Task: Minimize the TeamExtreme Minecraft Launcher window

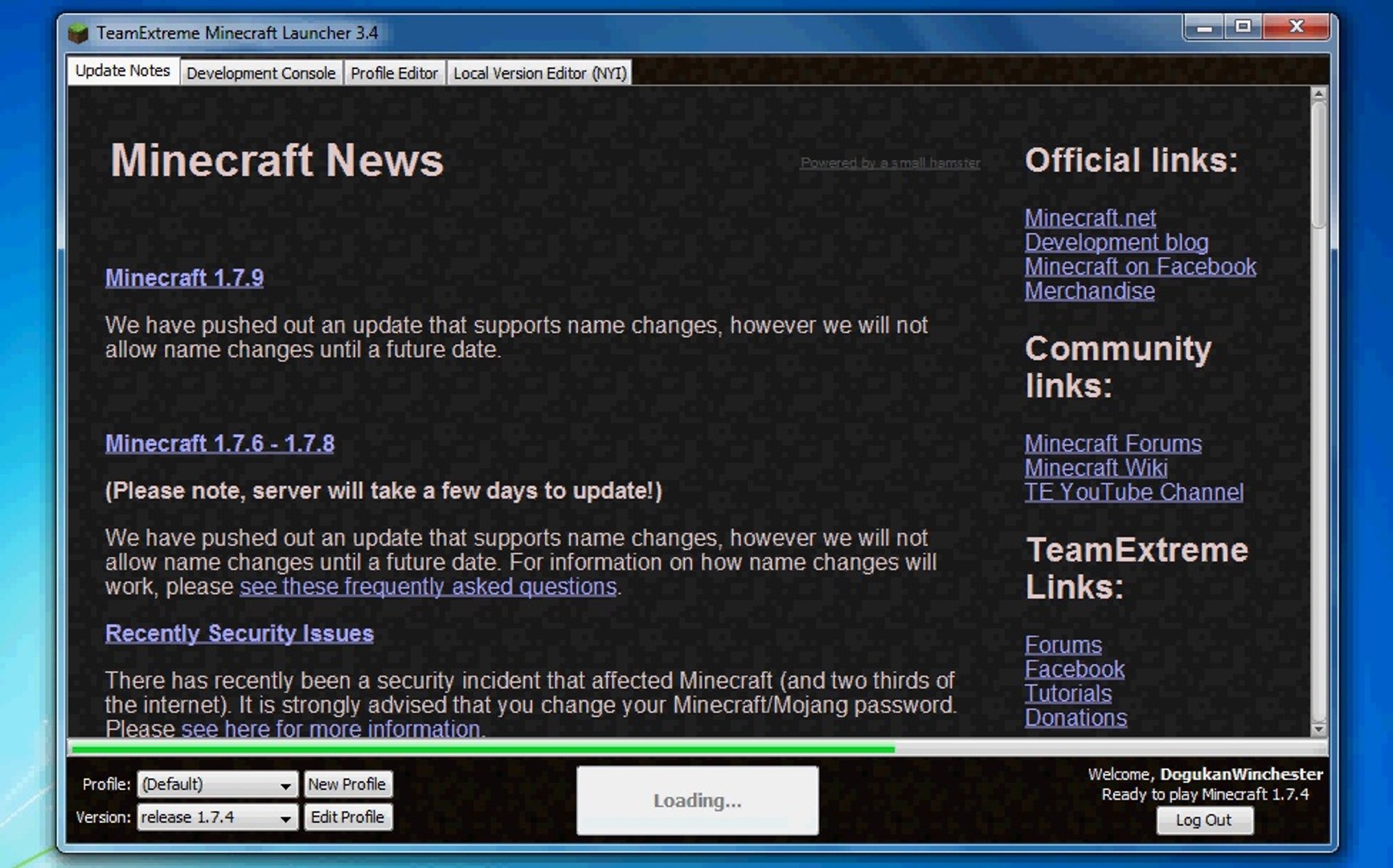Action: (1204, 27)
